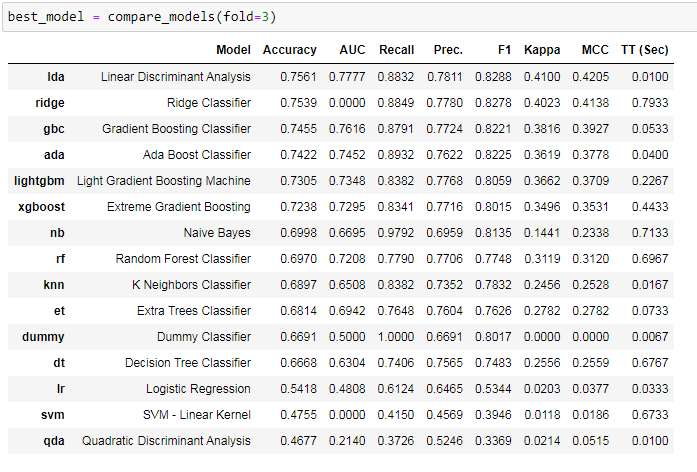697x472 pixels.
Task: Click the F1 column header
Action: point(505,50)
